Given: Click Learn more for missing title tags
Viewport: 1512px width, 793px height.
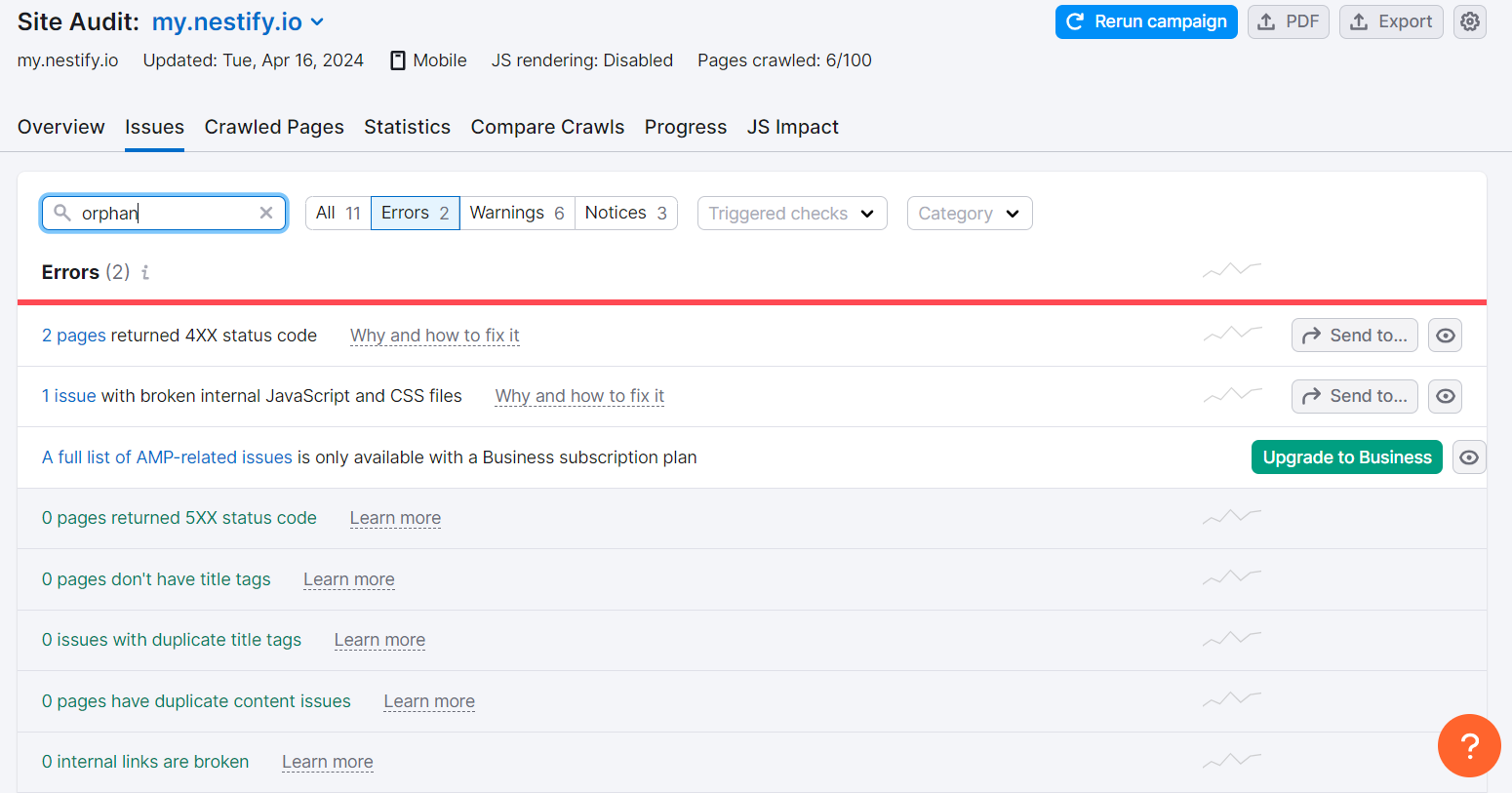Looking at the screenshot, I should [349, 579].
